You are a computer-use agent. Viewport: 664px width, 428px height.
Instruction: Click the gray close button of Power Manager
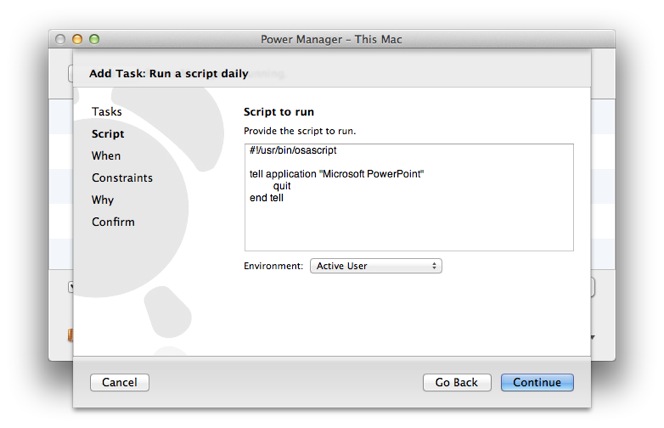[60, 39]
